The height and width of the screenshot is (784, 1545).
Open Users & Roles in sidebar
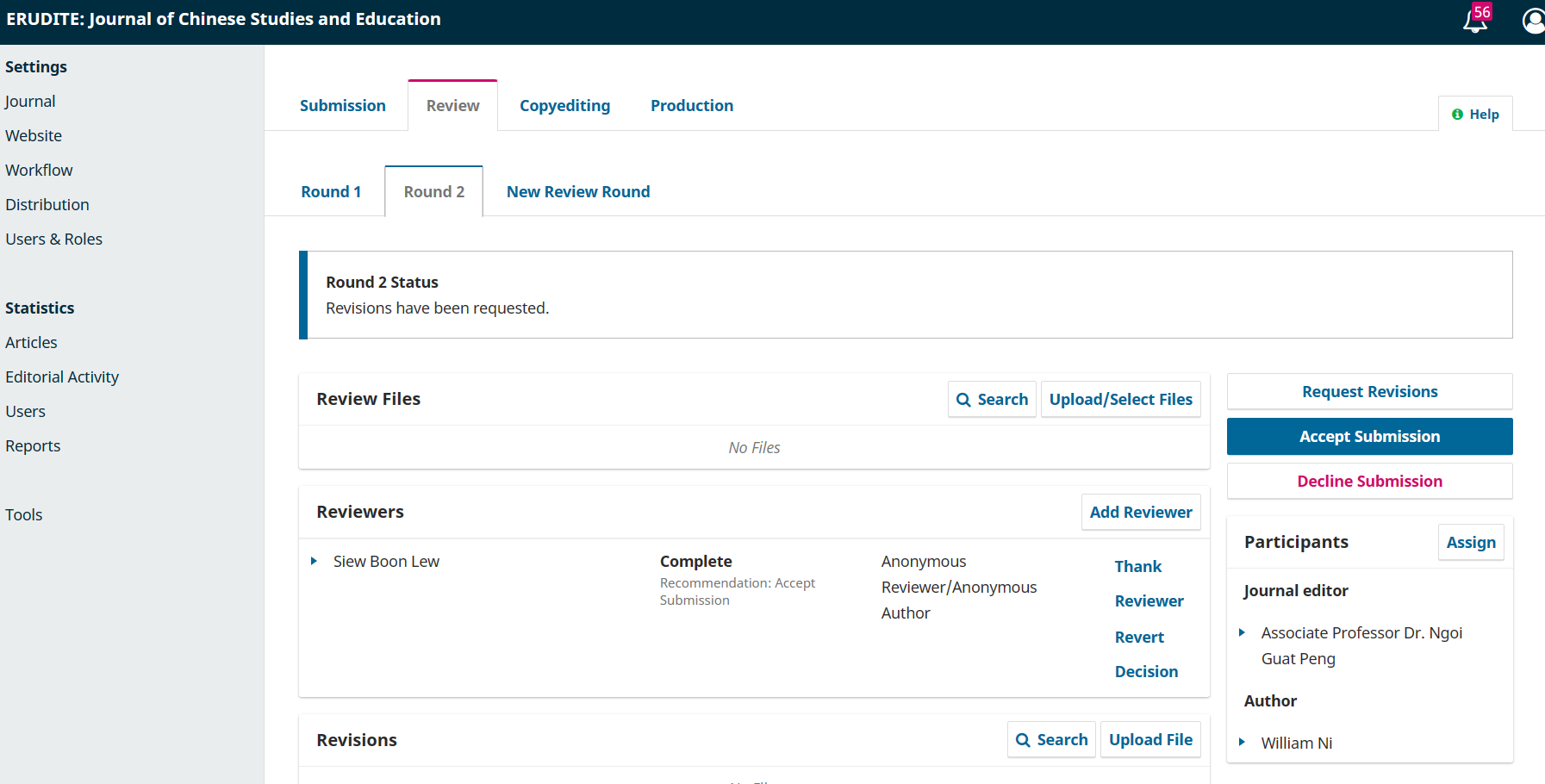pyautogui.click(x=53, y=240)
